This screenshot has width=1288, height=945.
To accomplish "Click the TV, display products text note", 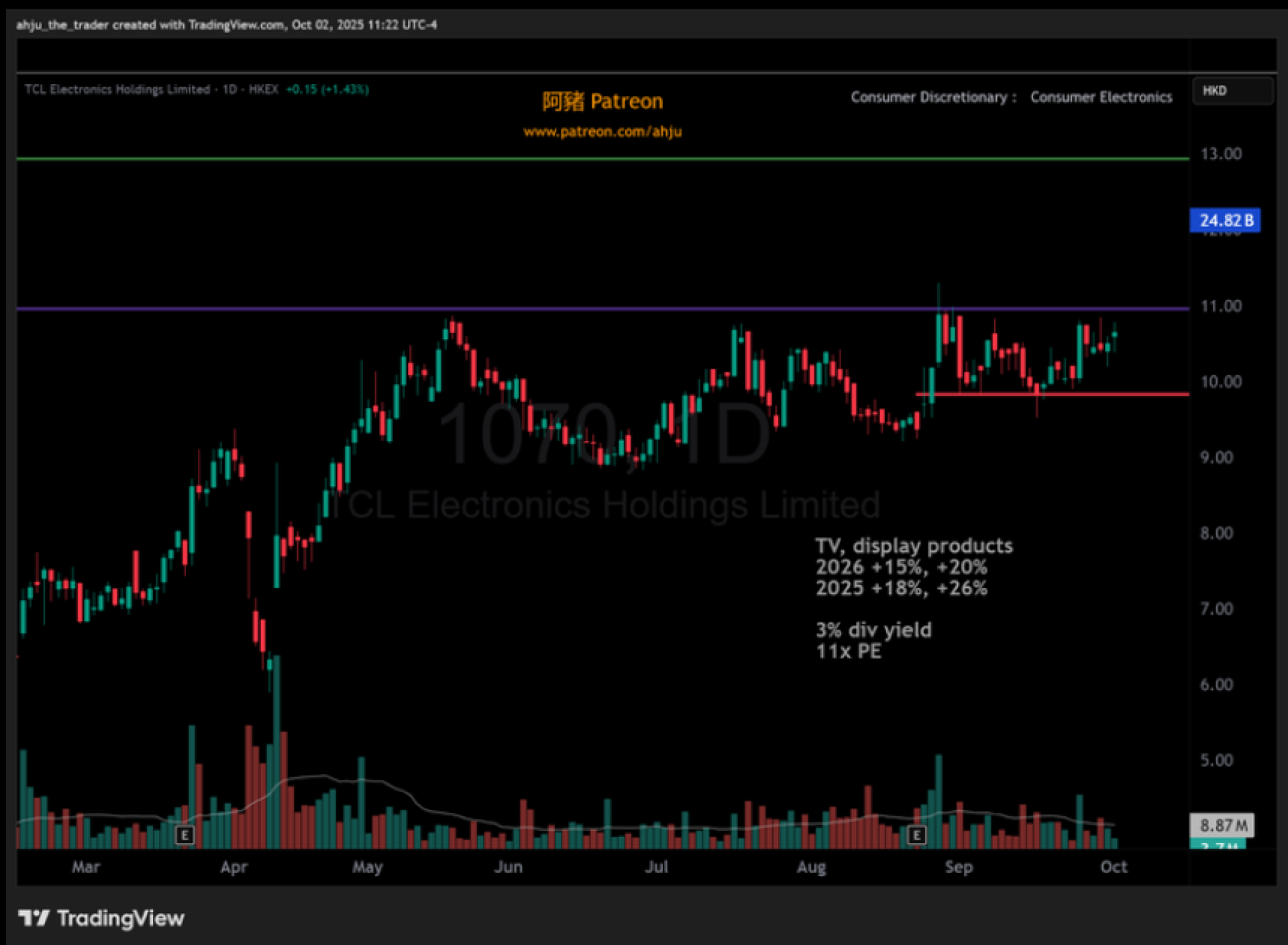I will (914, 546).
